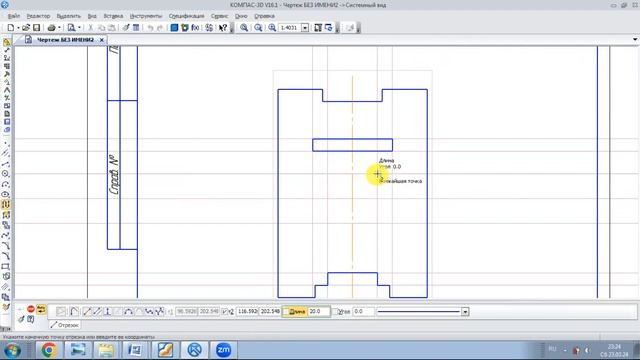
Task: Save the current drawing
Action: coord(36,28)
